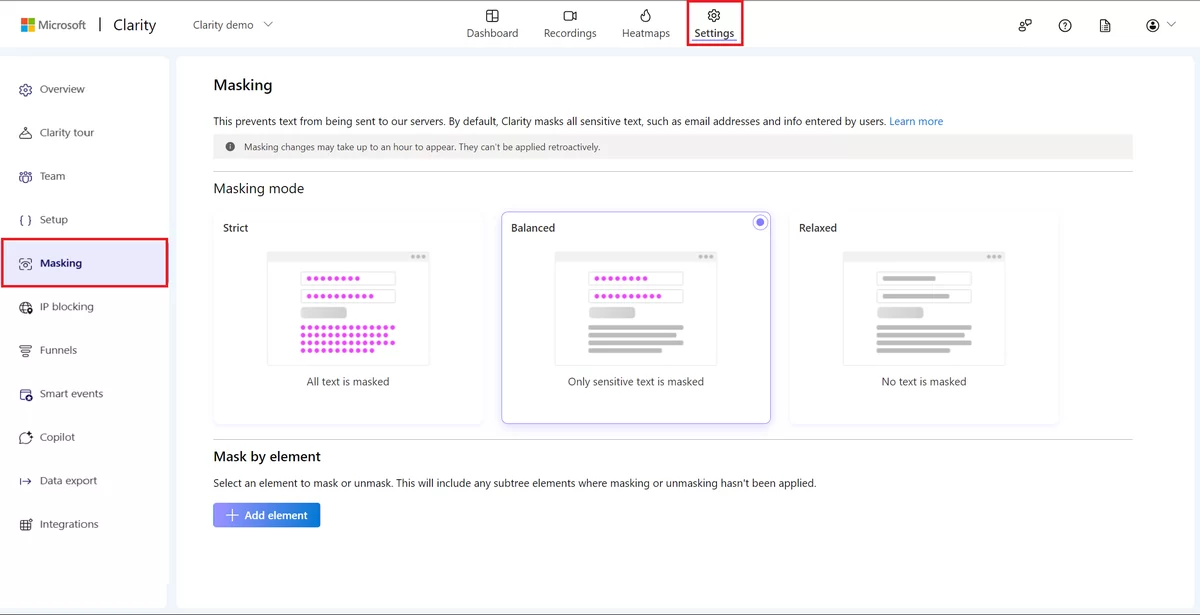The width and height of the screenshot is (1200, 615).
Task: Open Clarity tour in the sidebar
Action: (x=67, y=133)
